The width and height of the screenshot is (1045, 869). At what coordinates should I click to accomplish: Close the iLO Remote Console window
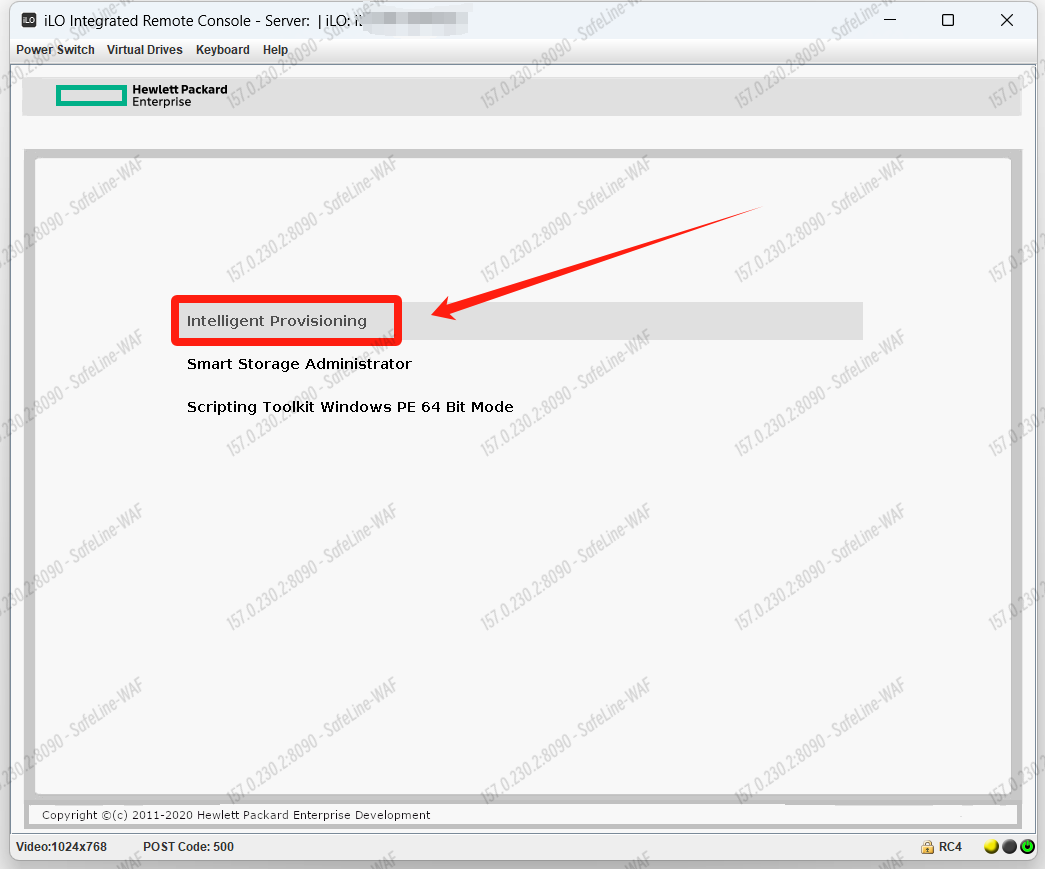click(1007, 20)
